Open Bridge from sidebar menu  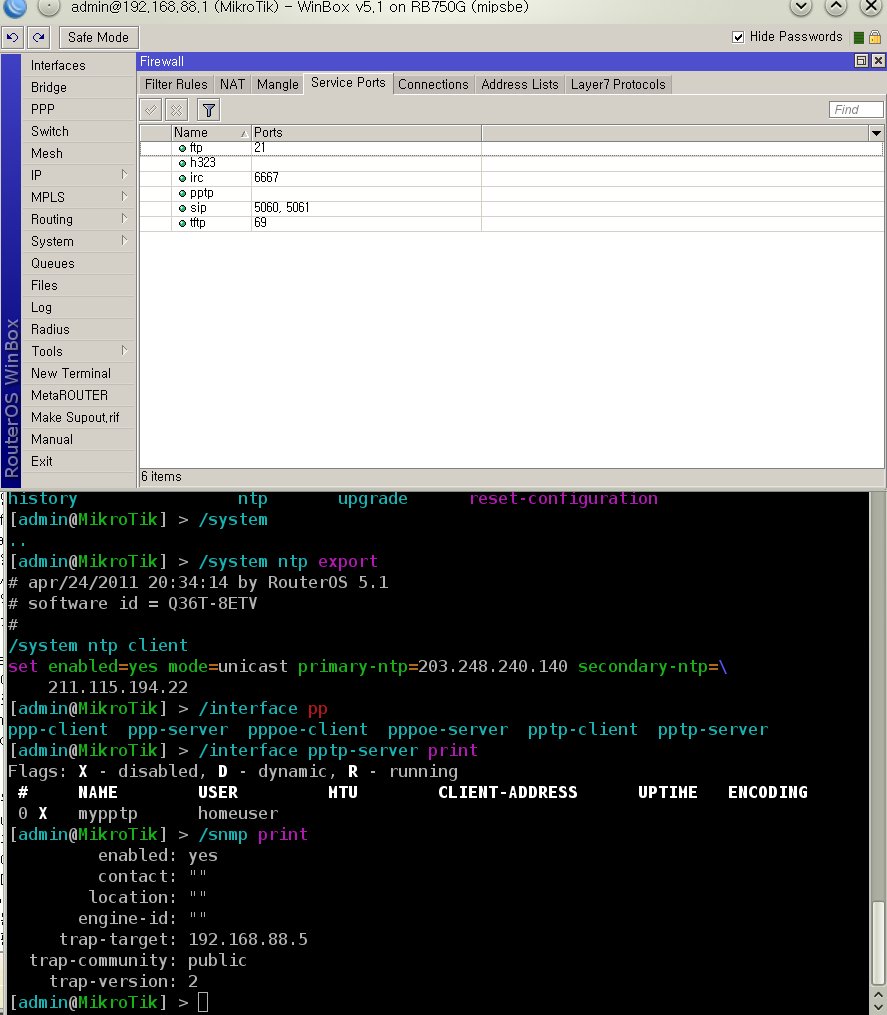click(78, 87)
